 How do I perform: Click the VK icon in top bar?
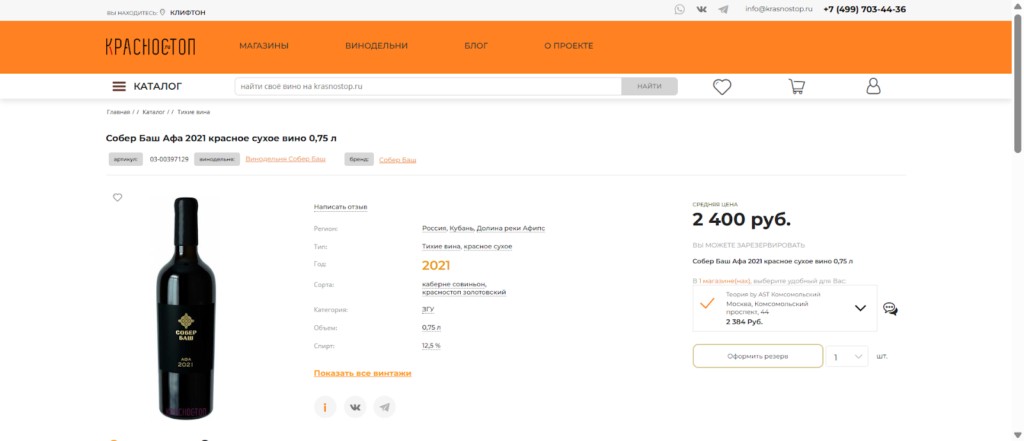701,9
